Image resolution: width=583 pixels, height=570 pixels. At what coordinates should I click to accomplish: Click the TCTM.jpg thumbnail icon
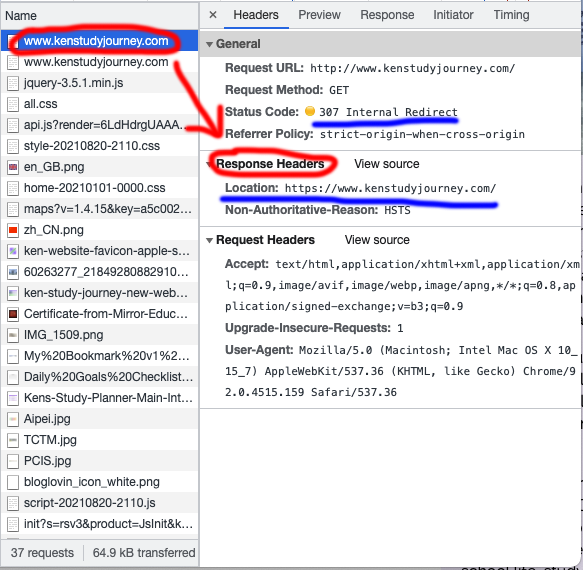click(x=13, y=440)
